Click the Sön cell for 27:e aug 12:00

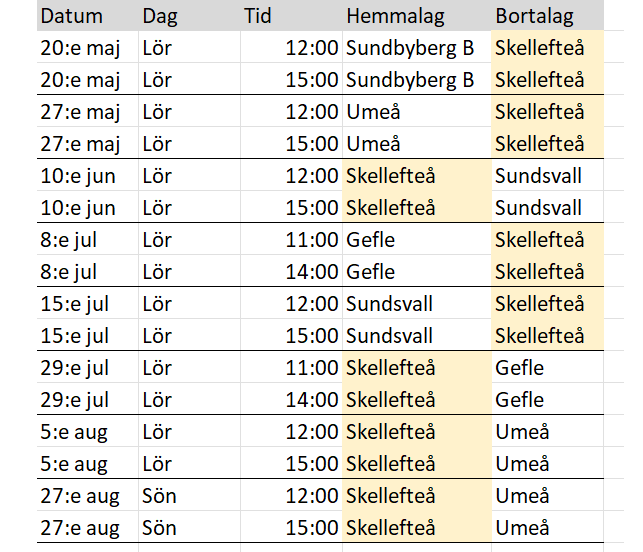(x=160, y=496)
